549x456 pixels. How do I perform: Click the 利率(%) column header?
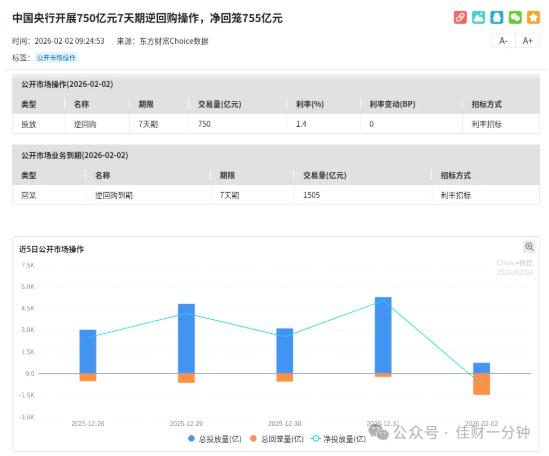pos(310,104)
